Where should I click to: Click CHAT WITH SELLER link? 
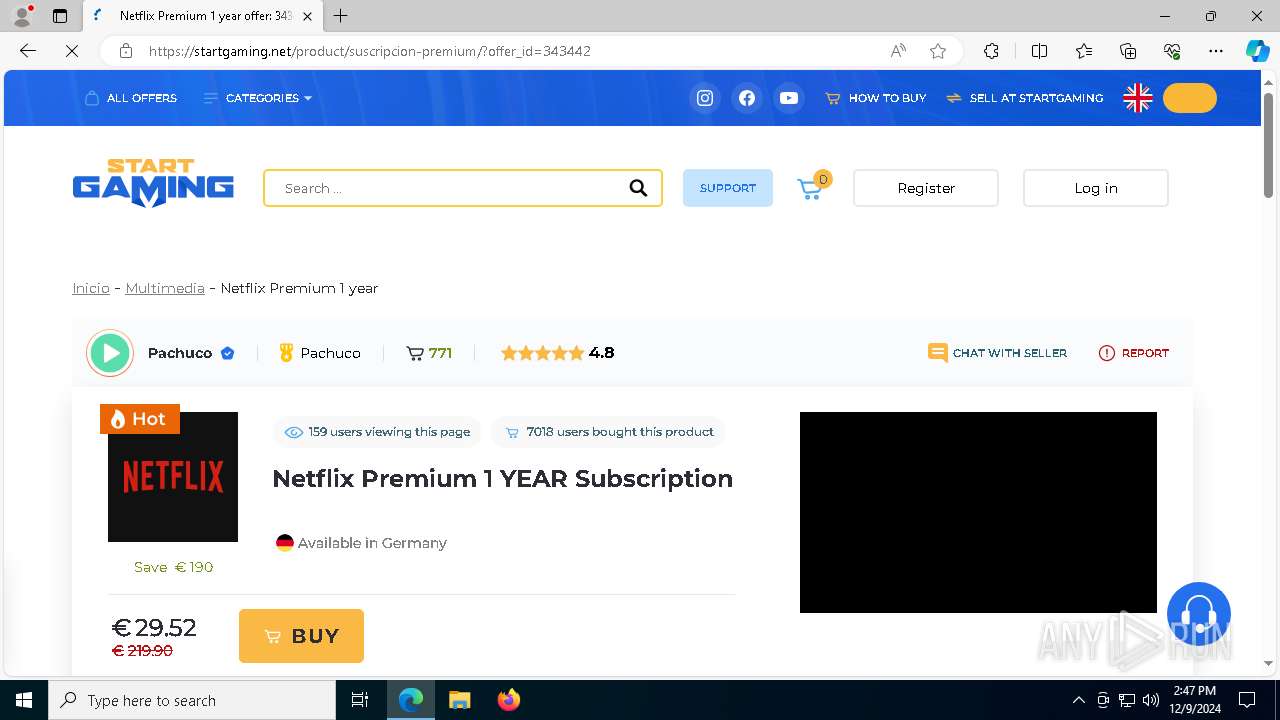998,353
